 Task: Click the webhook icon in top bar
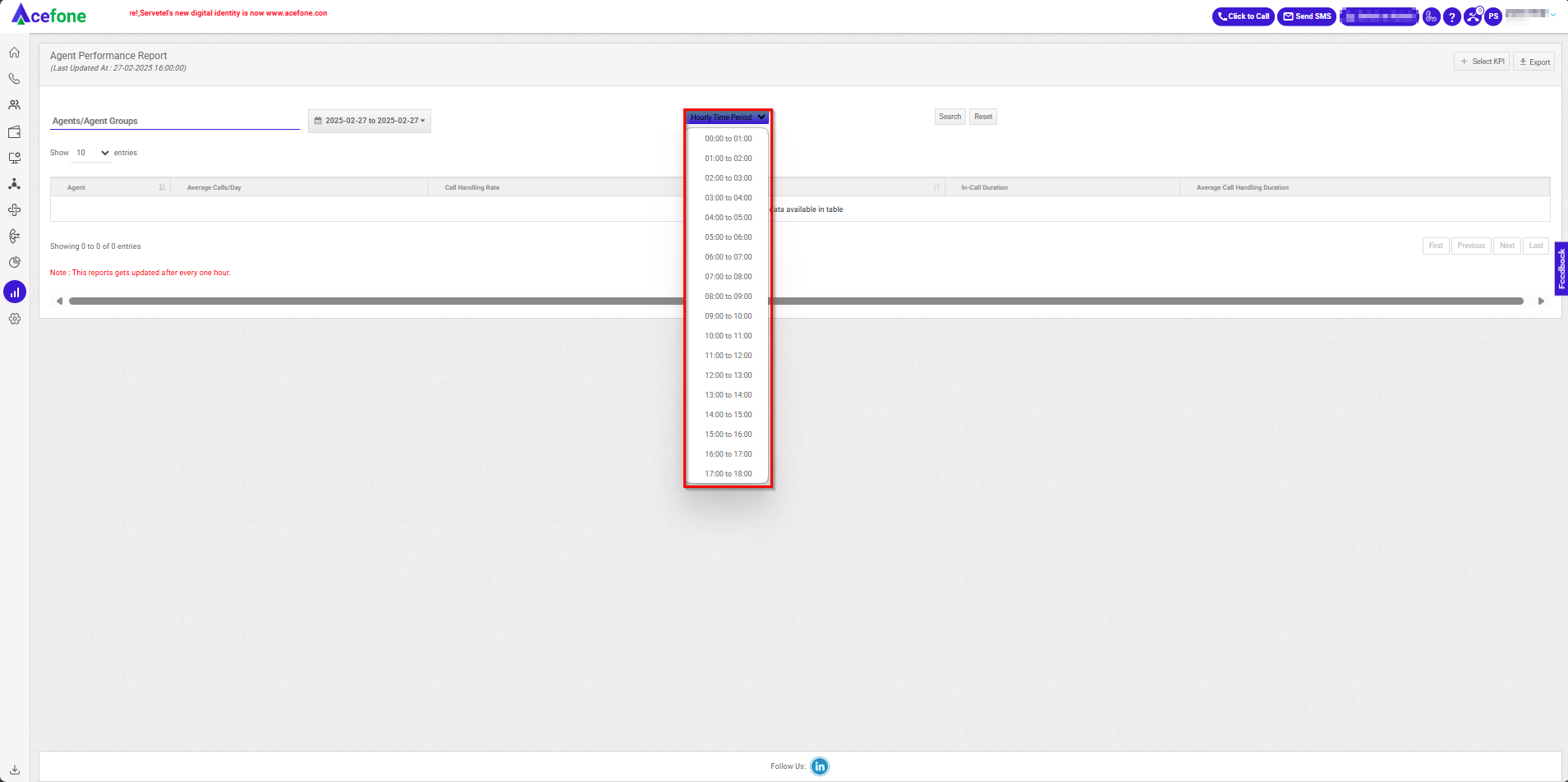[1431, 16]
